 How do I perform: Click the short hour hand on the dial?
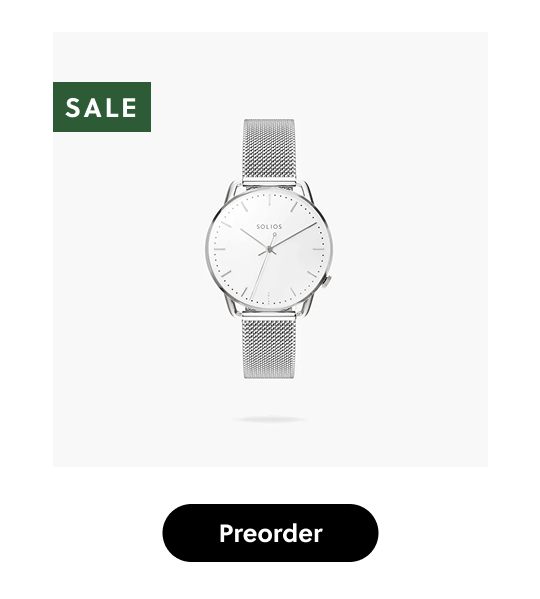pos(254,239)
